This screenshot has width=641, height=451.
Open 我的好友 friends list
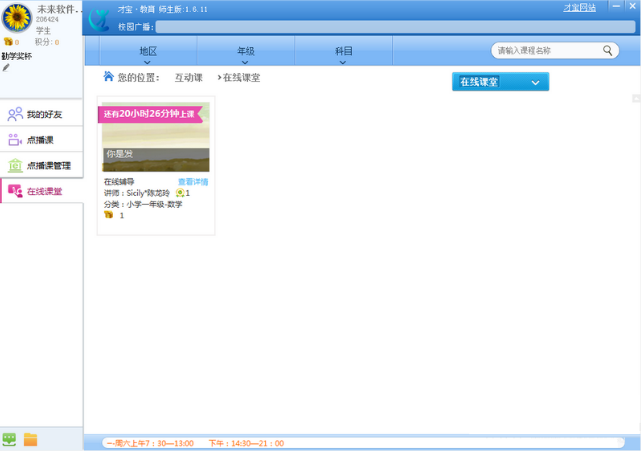(41, 114)
